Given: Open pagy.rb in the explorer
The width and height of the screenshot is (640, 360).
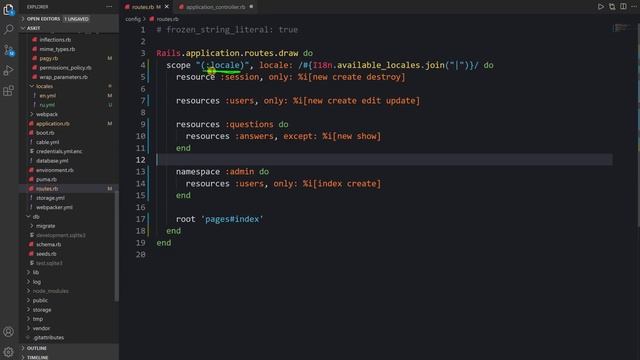Looking at the screenshot, I should pyautogui.click(x=49, y=58).
